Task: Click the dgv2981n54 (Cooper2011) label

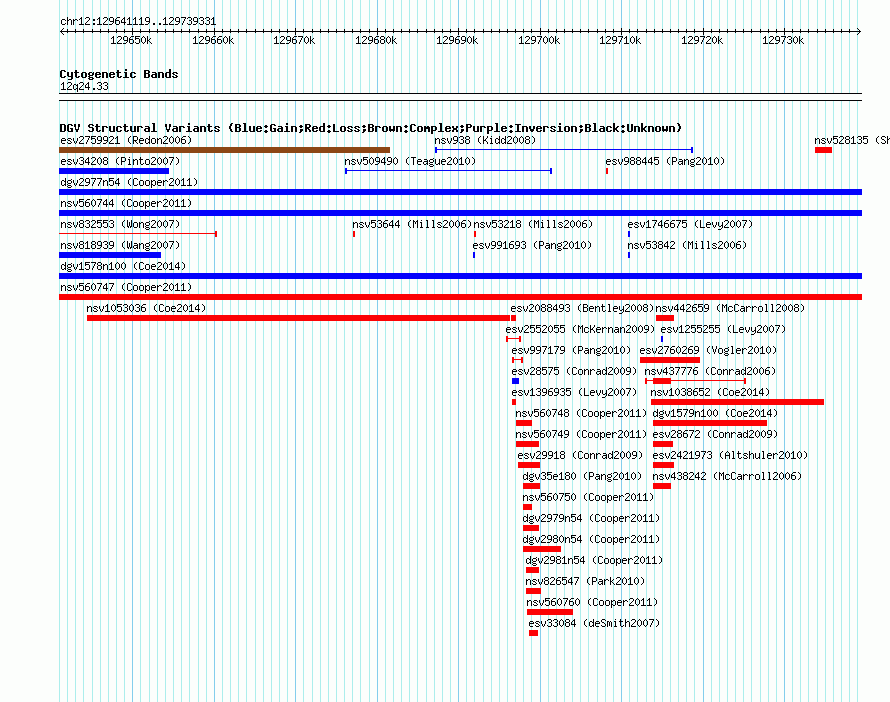Action: (x=594, y=560)
